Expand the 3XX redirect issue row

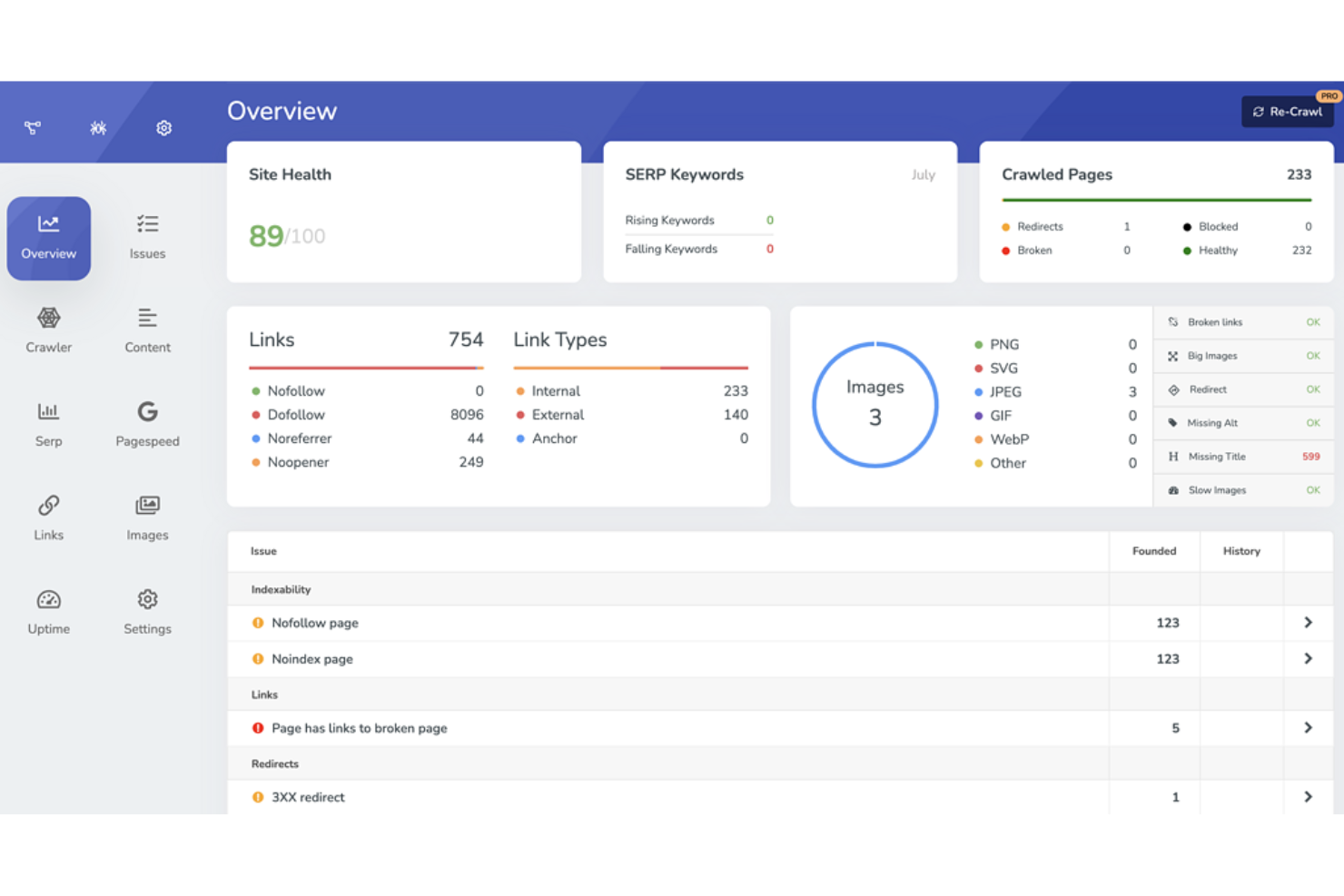1309,797
